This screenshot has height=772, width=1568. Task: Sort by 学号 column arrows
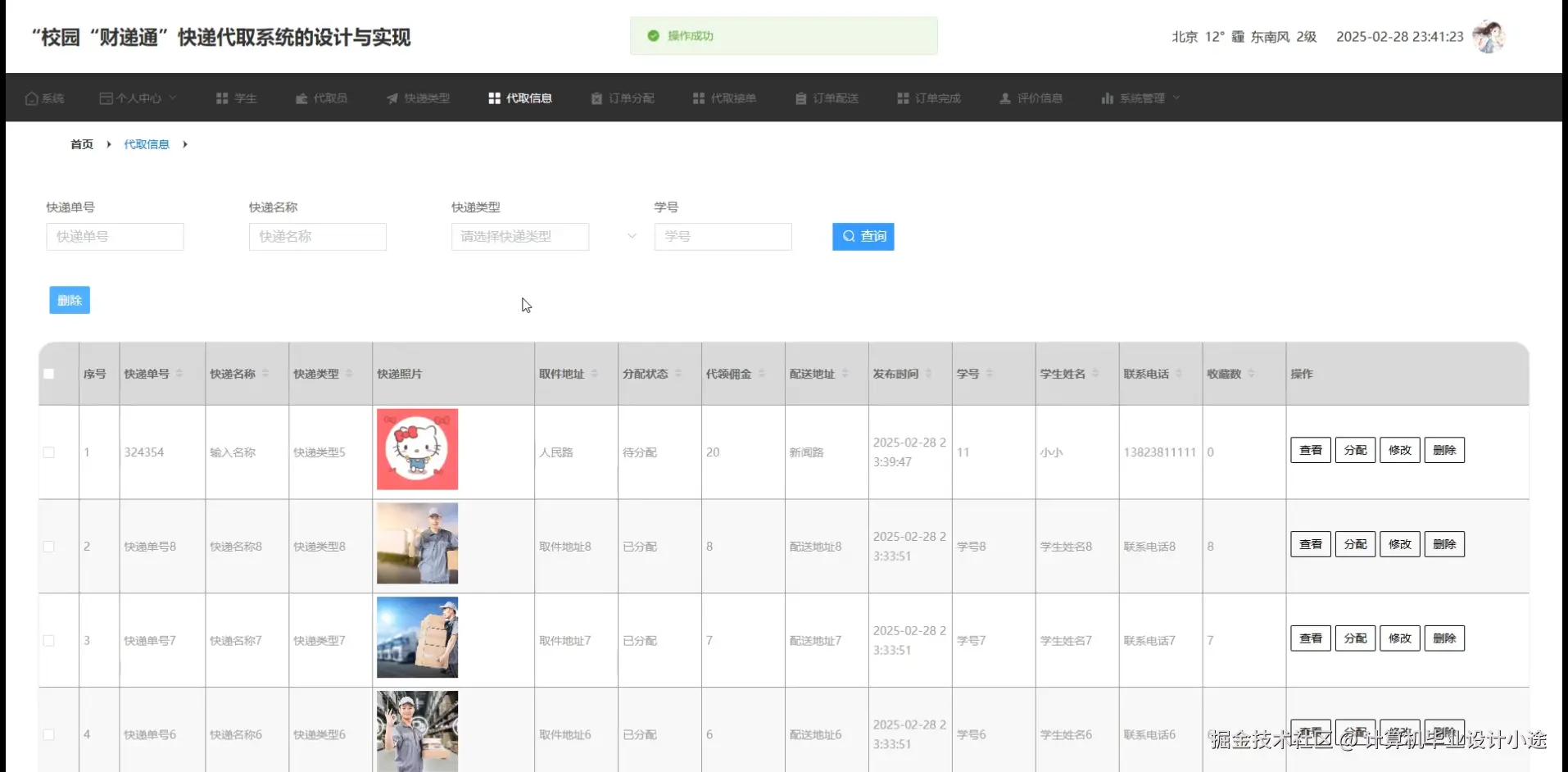click(990, 374)
